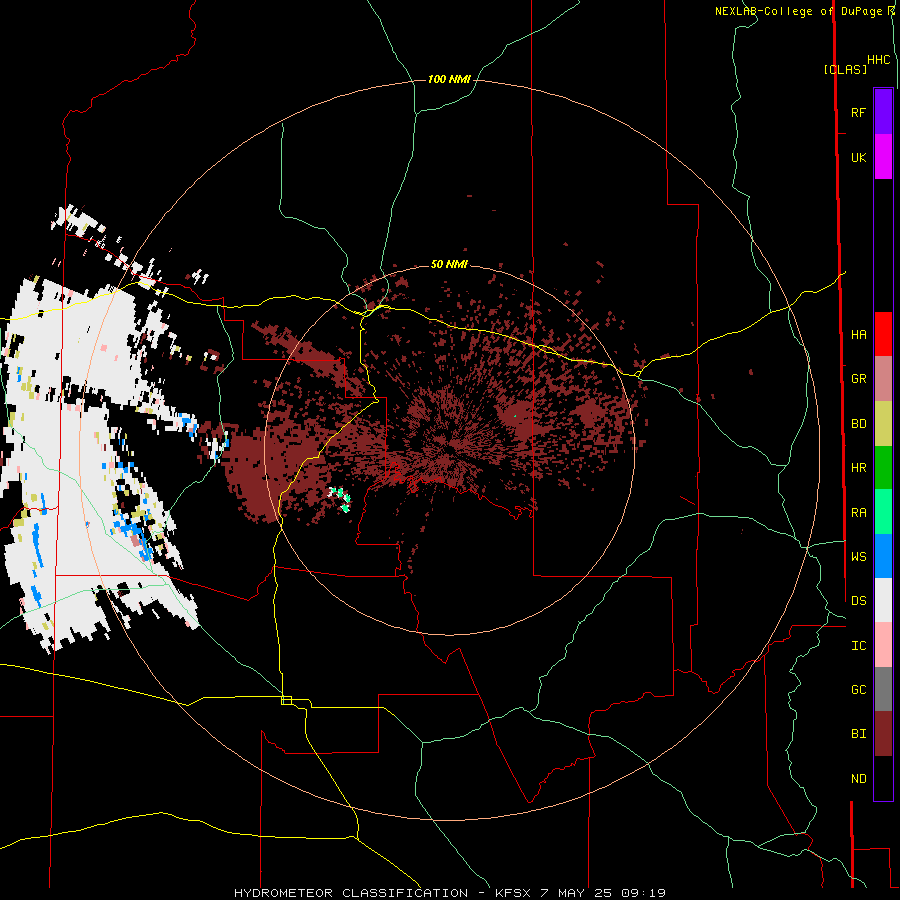Click the blue WS legend swatch
The height and width of the screenshot is (900, 900).
tap(883, 556)
